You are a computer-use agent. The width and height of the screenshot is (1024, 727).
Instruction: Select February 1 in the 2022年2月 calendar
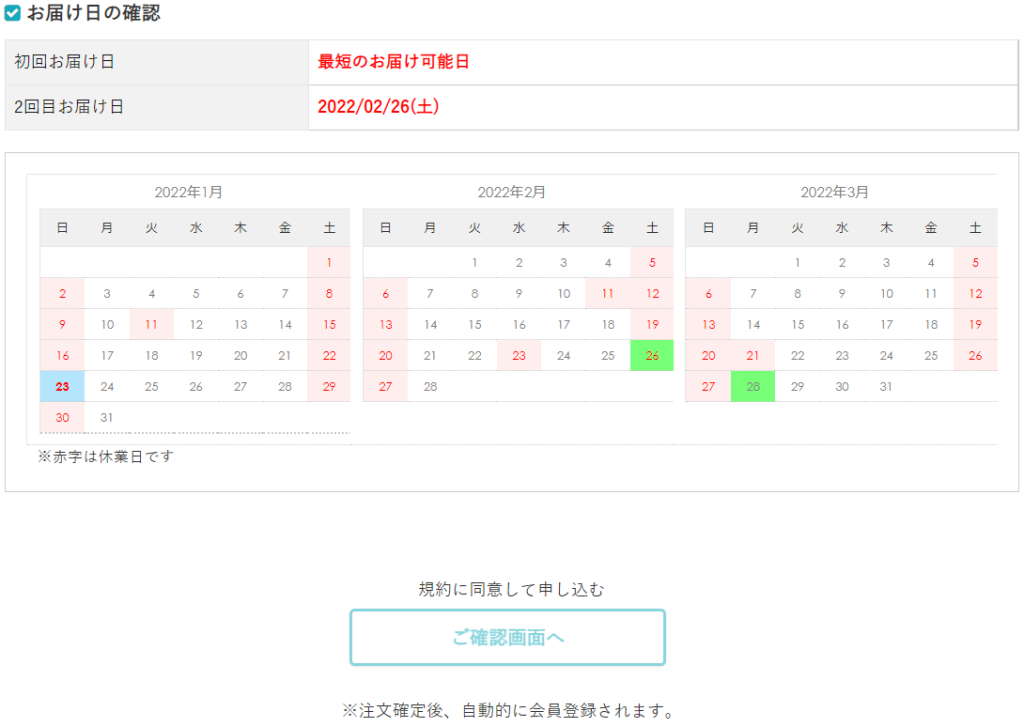(x=474, y=262)
